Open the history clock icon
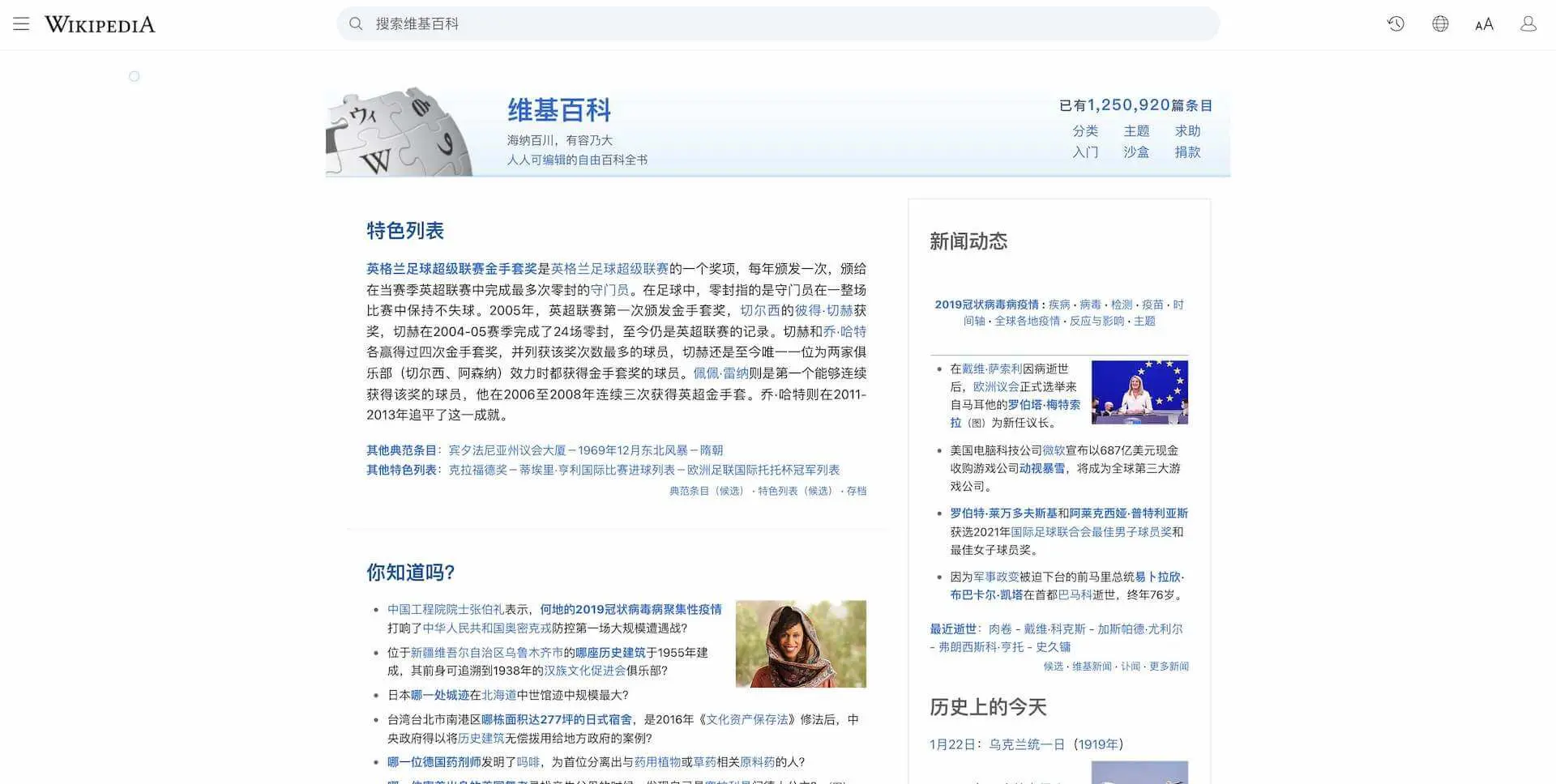This screenshot has height=784, width=1556. point(1396,23)
